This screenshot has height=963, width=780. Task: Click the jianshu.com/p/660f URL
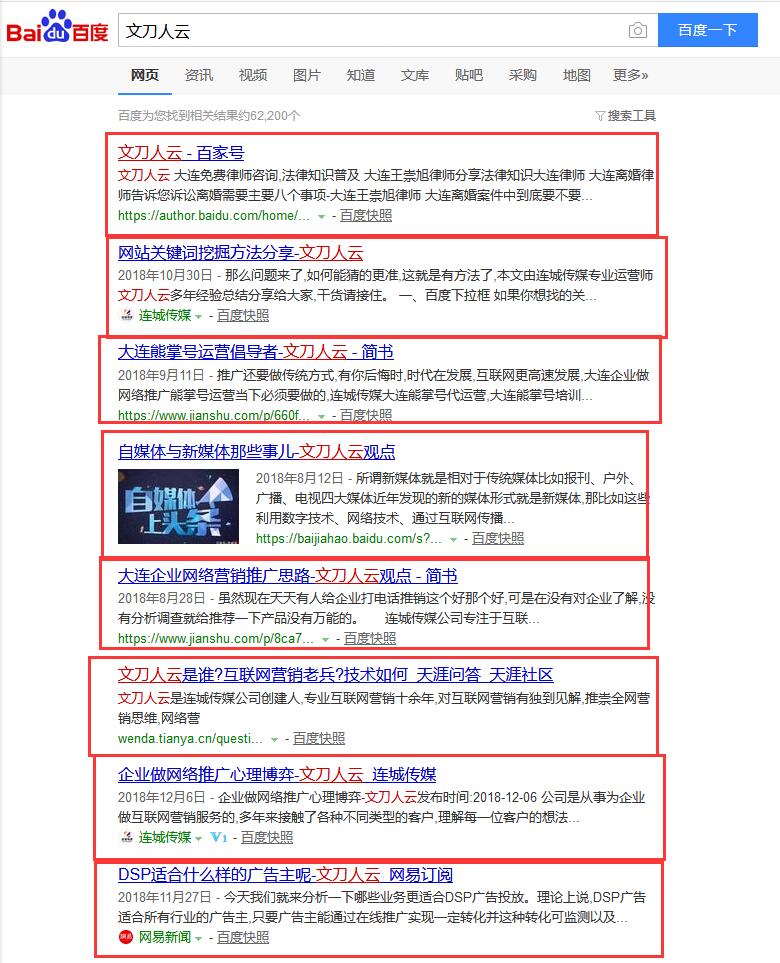(214, 416)
